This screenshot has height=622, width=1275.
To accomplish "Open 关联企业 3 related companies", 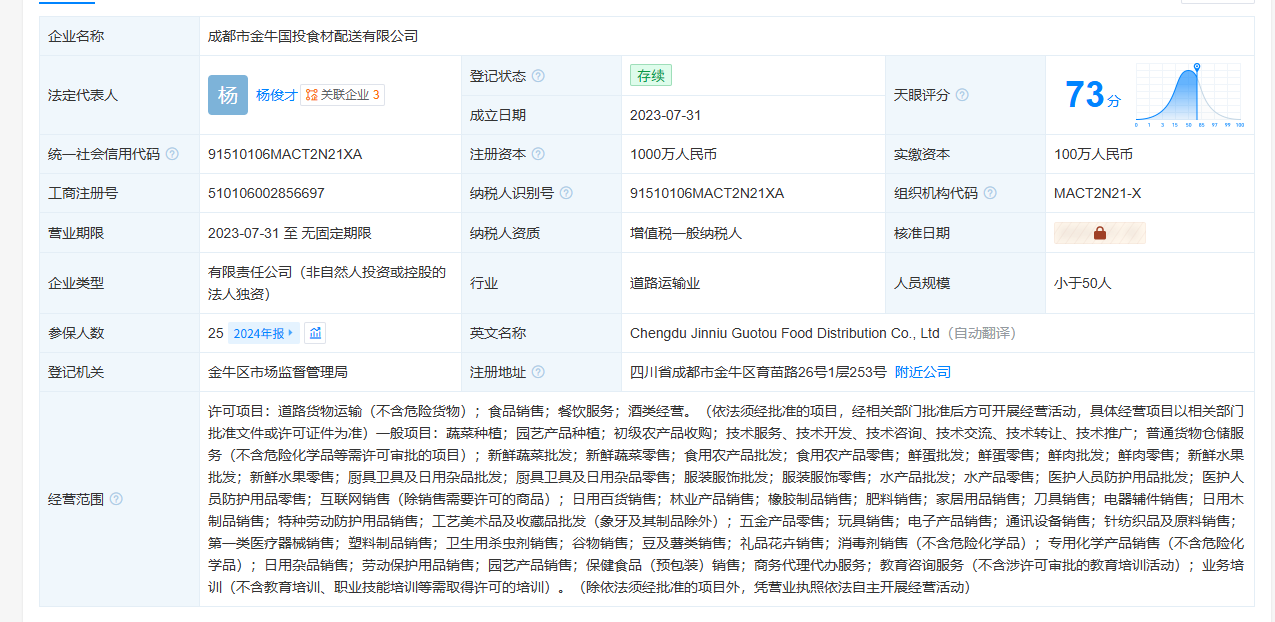I will point(343,95).
